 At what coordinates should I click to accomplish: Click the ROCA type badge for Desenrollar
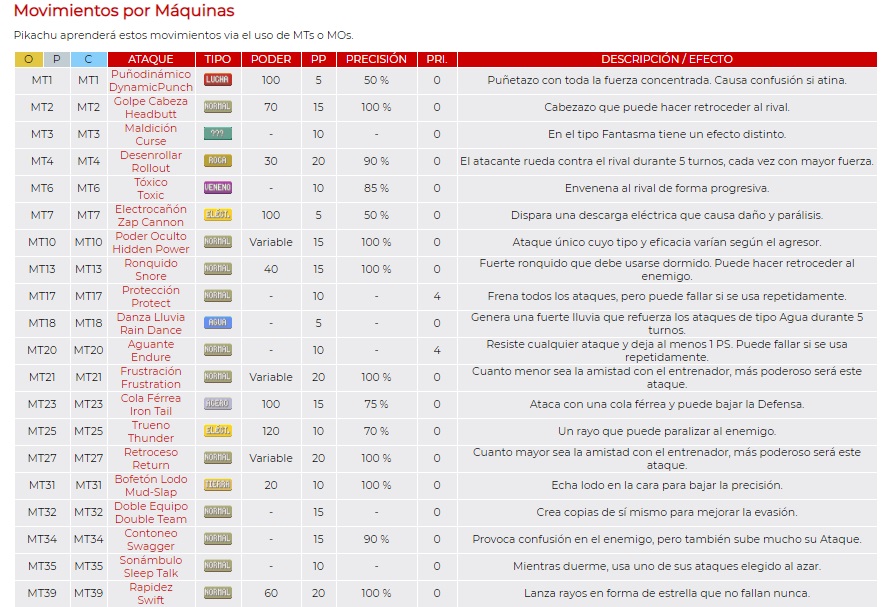point(218,161)
